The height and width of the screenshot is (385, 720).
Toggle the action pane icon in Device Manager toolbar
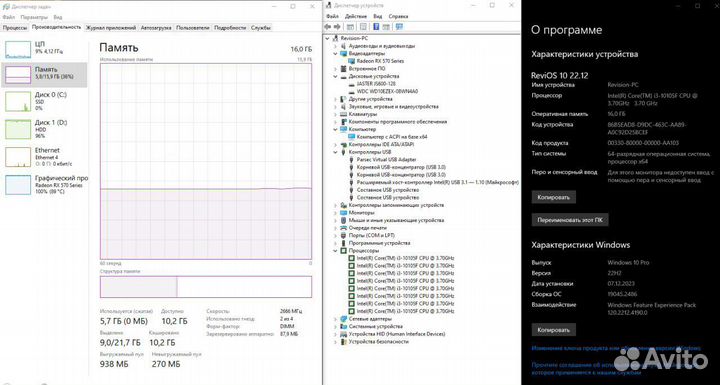click(x=386, y=27)
